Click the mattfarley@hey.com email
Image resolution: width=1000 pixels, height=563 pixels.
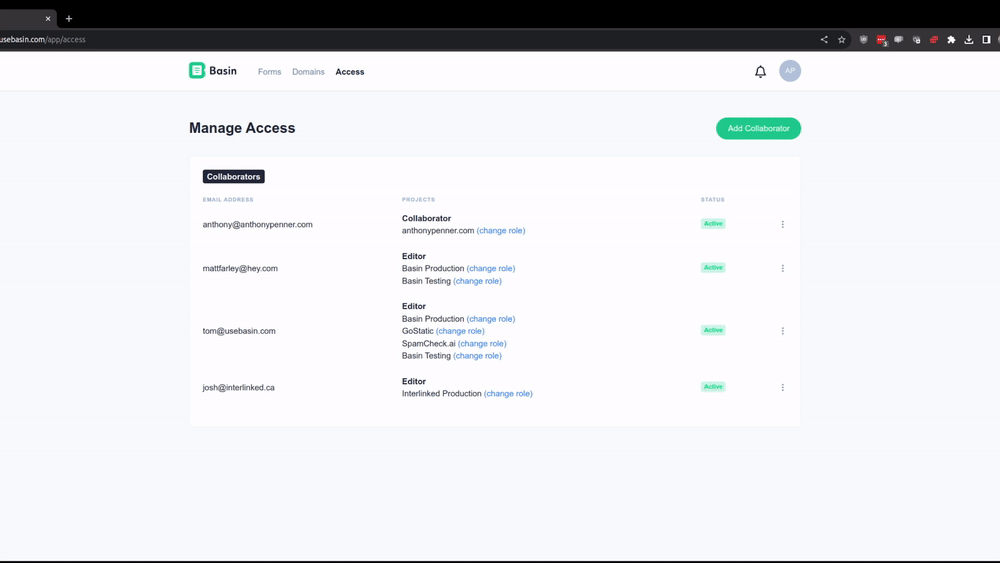240,268
